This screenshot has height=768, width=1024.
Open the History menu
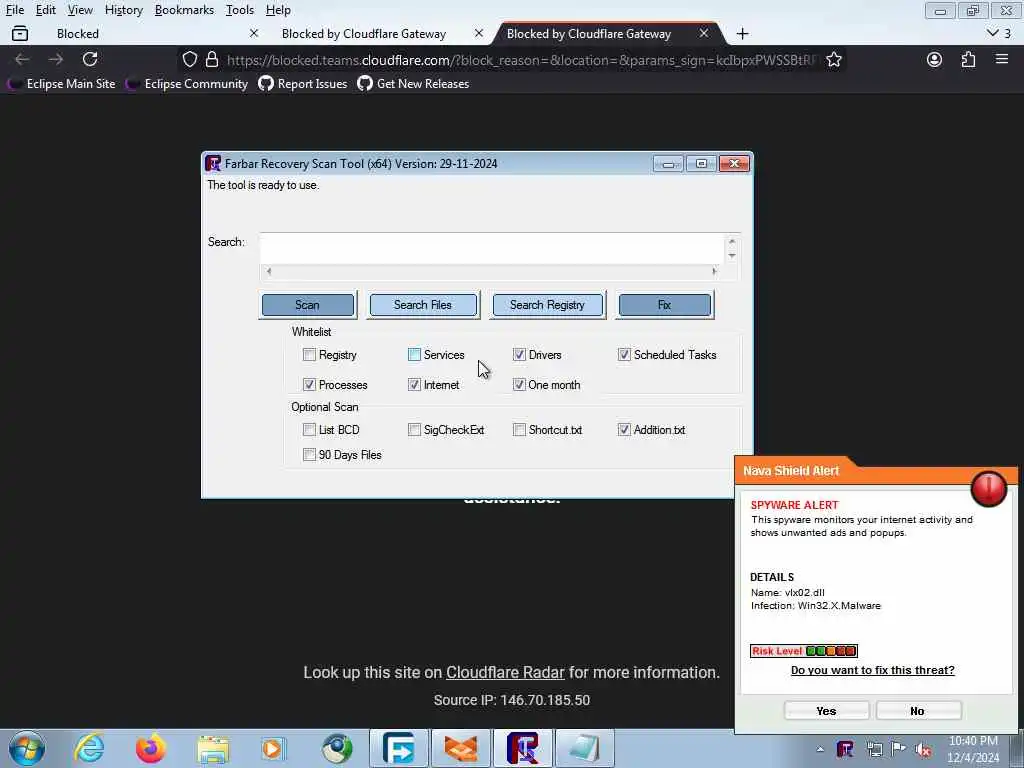click(x=123, y=10)
